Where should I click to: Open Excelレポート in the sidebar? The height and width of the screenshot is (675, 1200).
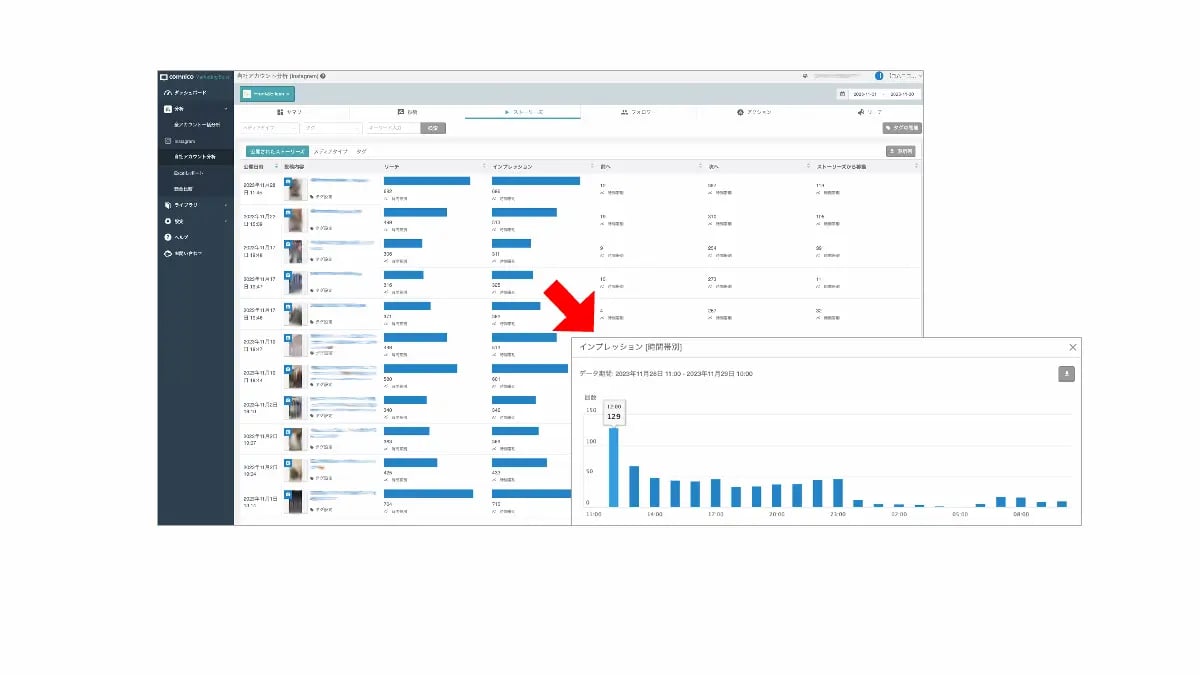click(195, 173)
